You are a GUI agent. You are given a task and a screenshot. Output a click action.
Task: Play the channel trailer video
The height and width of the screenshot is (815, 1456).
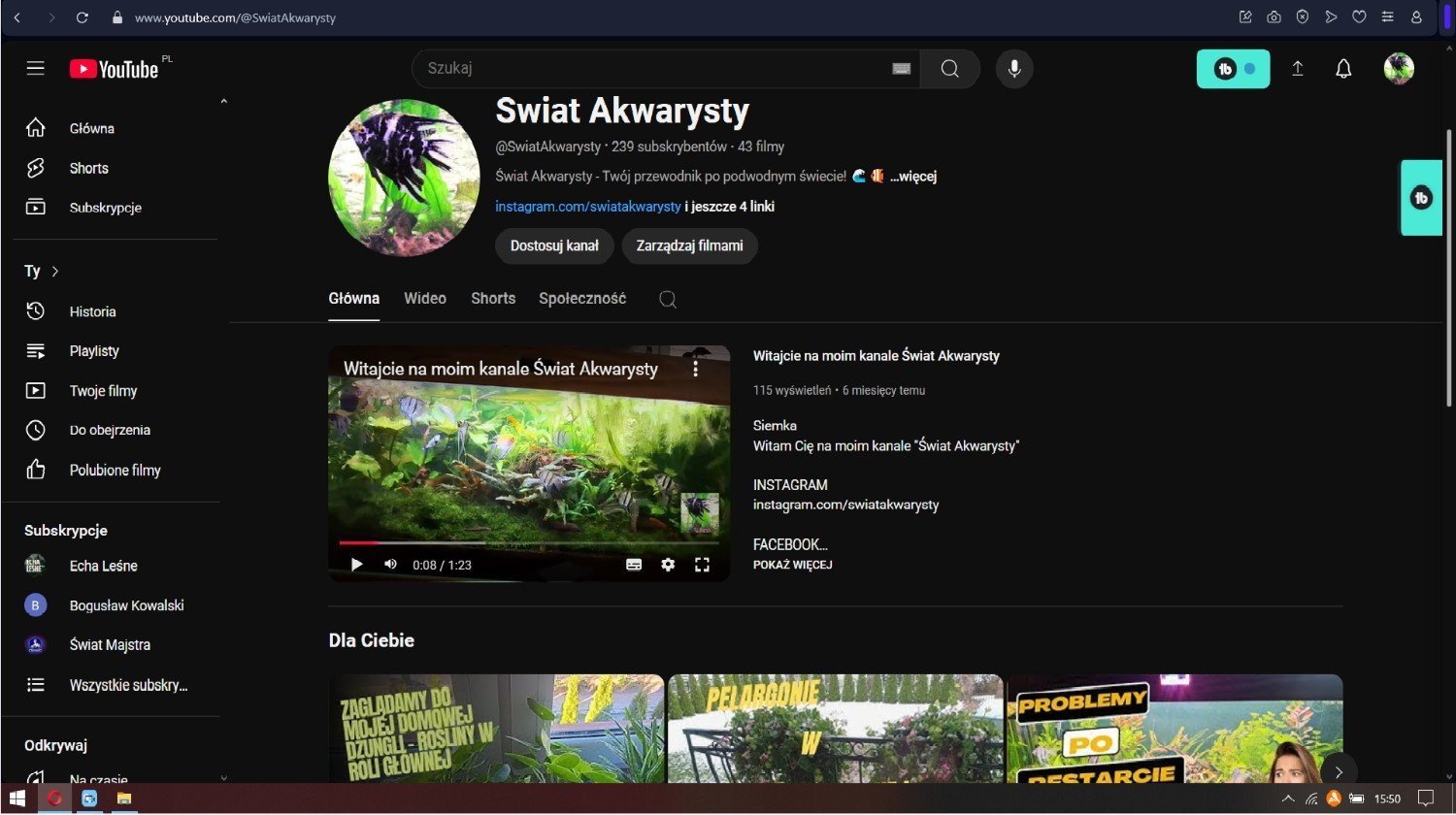[x=357, y=565]
